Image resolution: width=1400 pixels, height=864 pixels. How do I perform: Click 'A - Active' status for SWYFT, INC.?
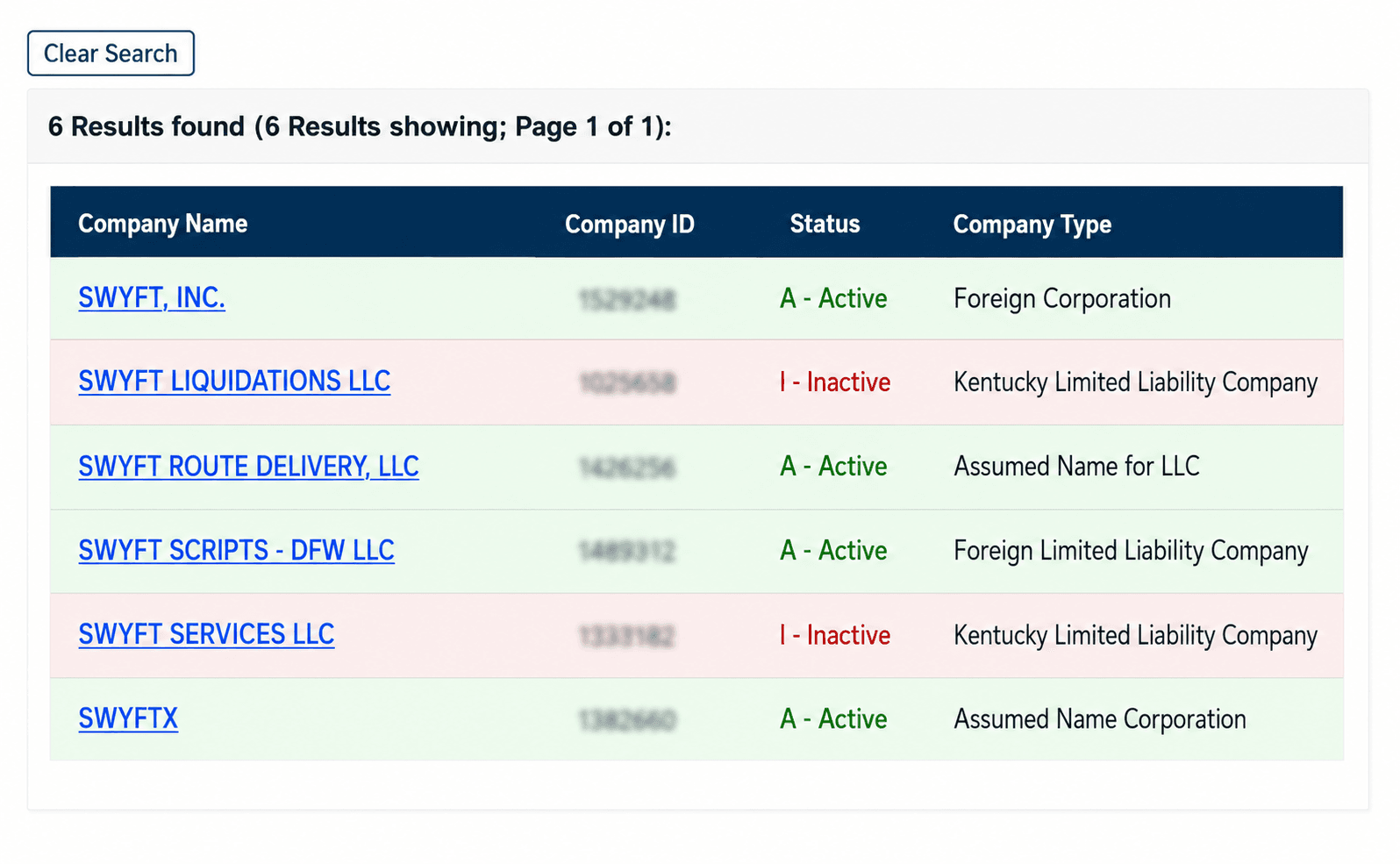pos(833,298)
